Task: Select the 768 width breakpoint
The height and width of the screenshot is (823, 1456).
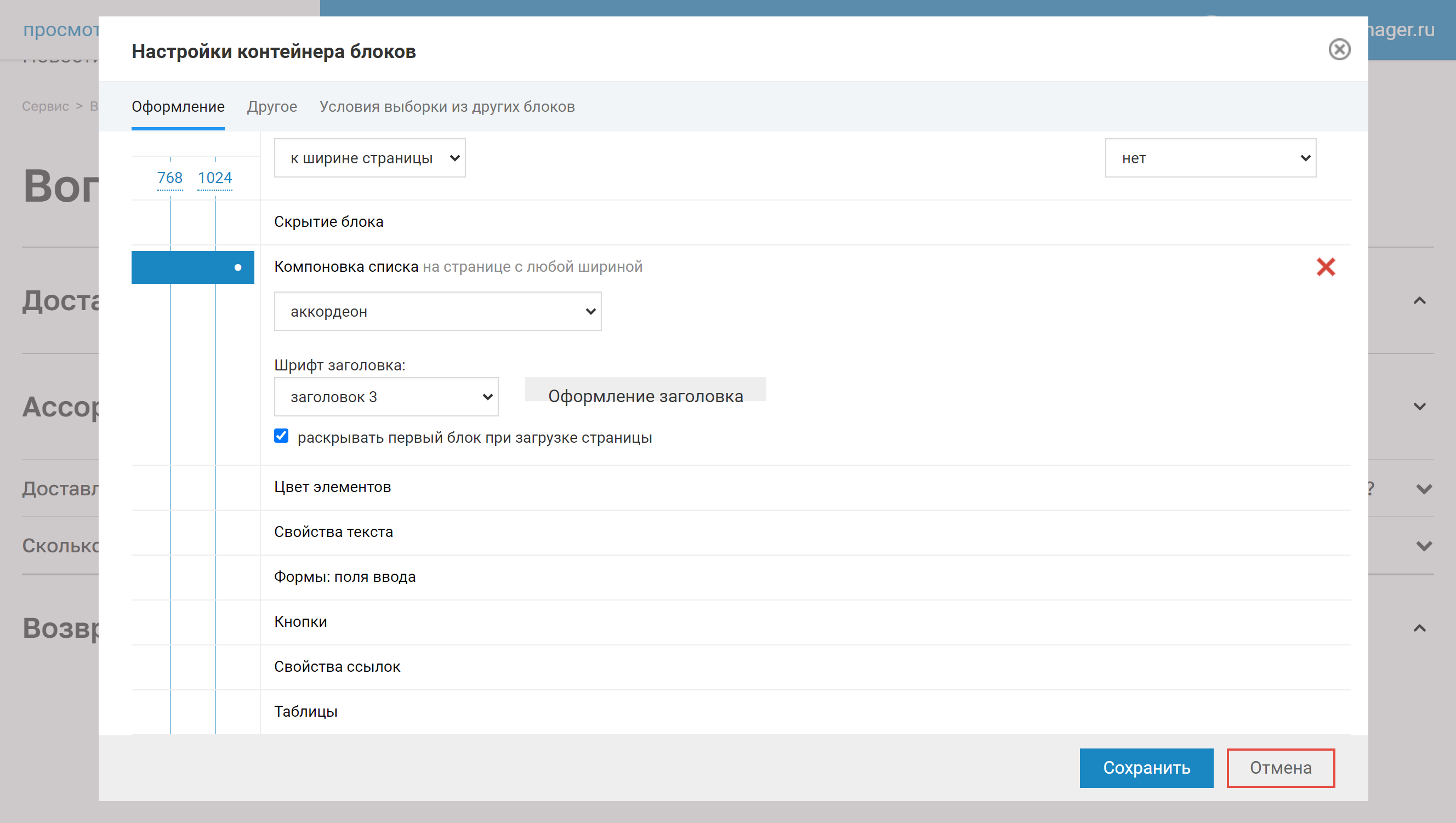Action: pos(169,178)
